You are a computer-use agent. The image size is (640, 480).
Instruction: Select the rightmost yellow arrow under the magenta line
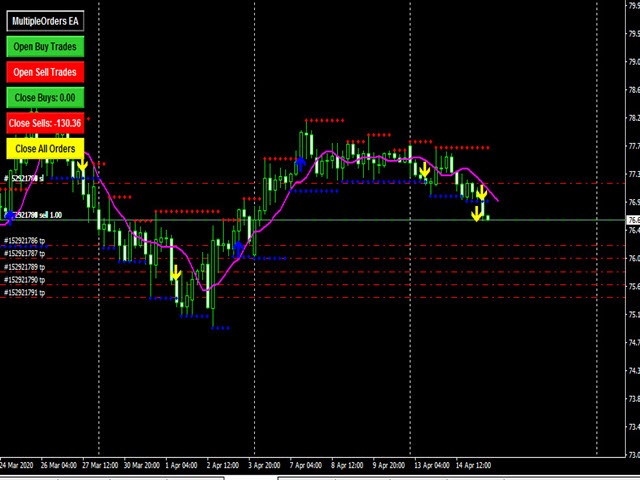pos(482,193)
